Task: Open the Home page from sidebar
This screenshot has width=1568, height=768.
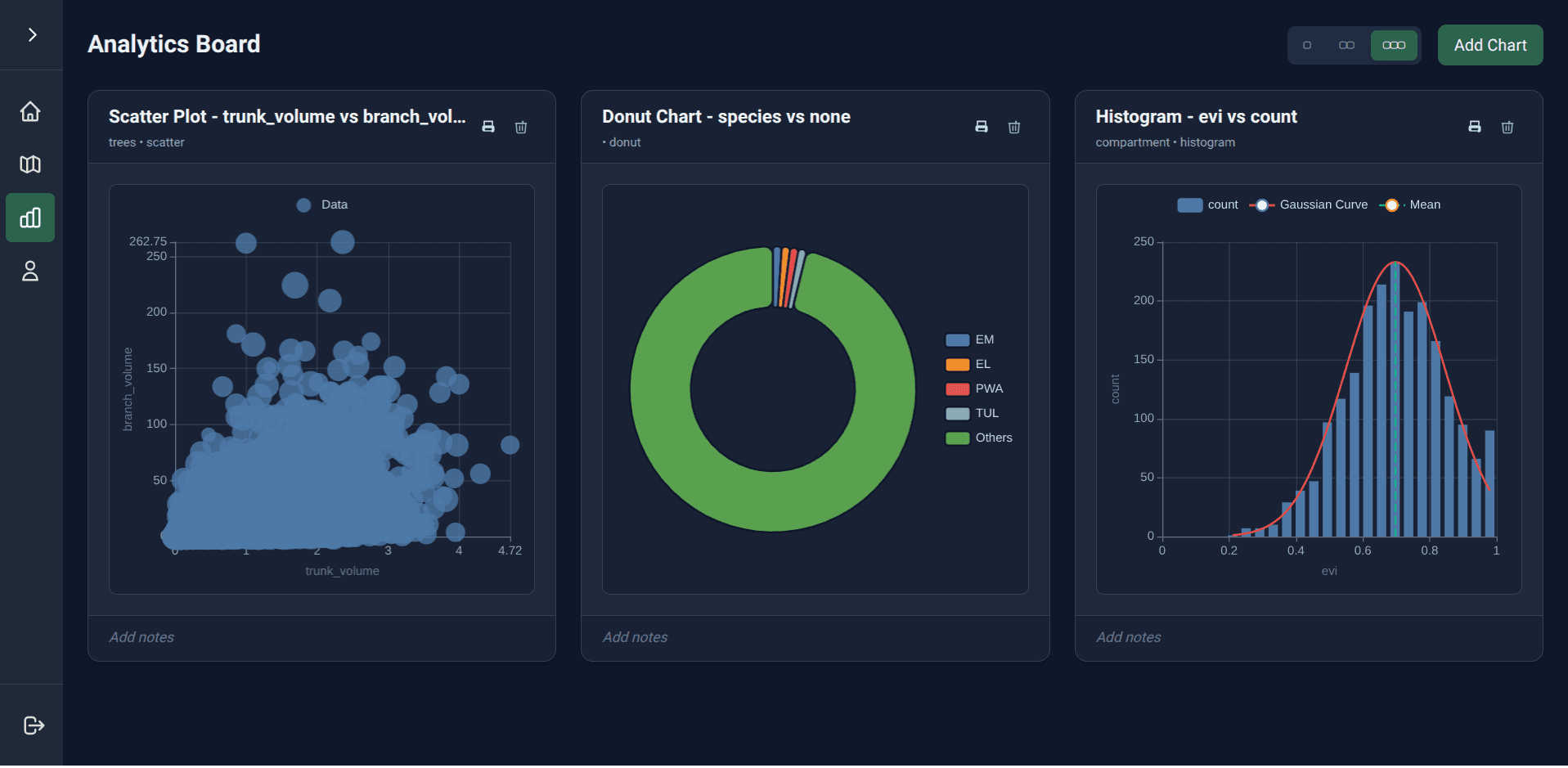Action: pyautogui.click(x=30, y=111)
